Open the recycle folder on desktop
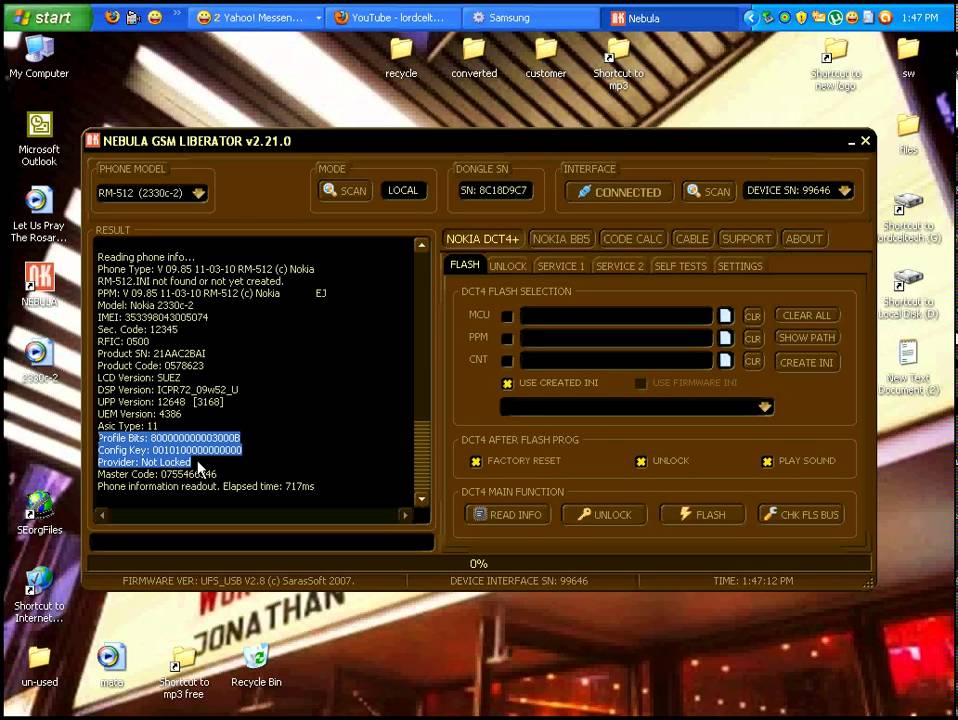The image size is (958, 720). pos(401,57)
